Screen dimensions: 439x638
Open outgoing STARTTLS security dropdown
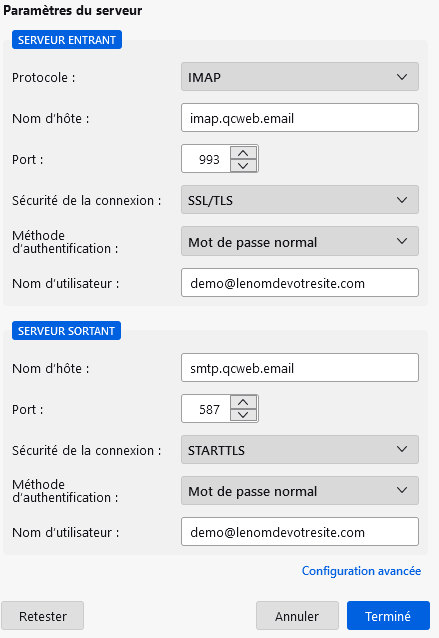click(x=300, y=450)
